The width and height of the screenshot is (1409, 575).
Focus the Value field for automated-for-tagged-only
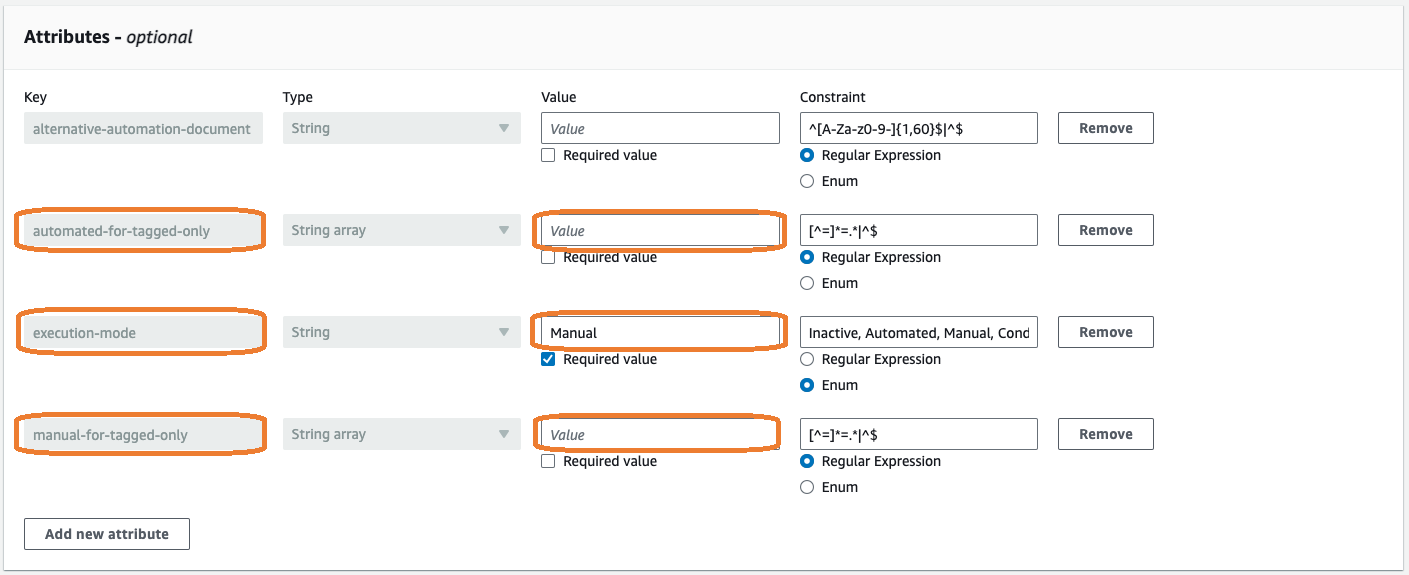click(659, 230)
